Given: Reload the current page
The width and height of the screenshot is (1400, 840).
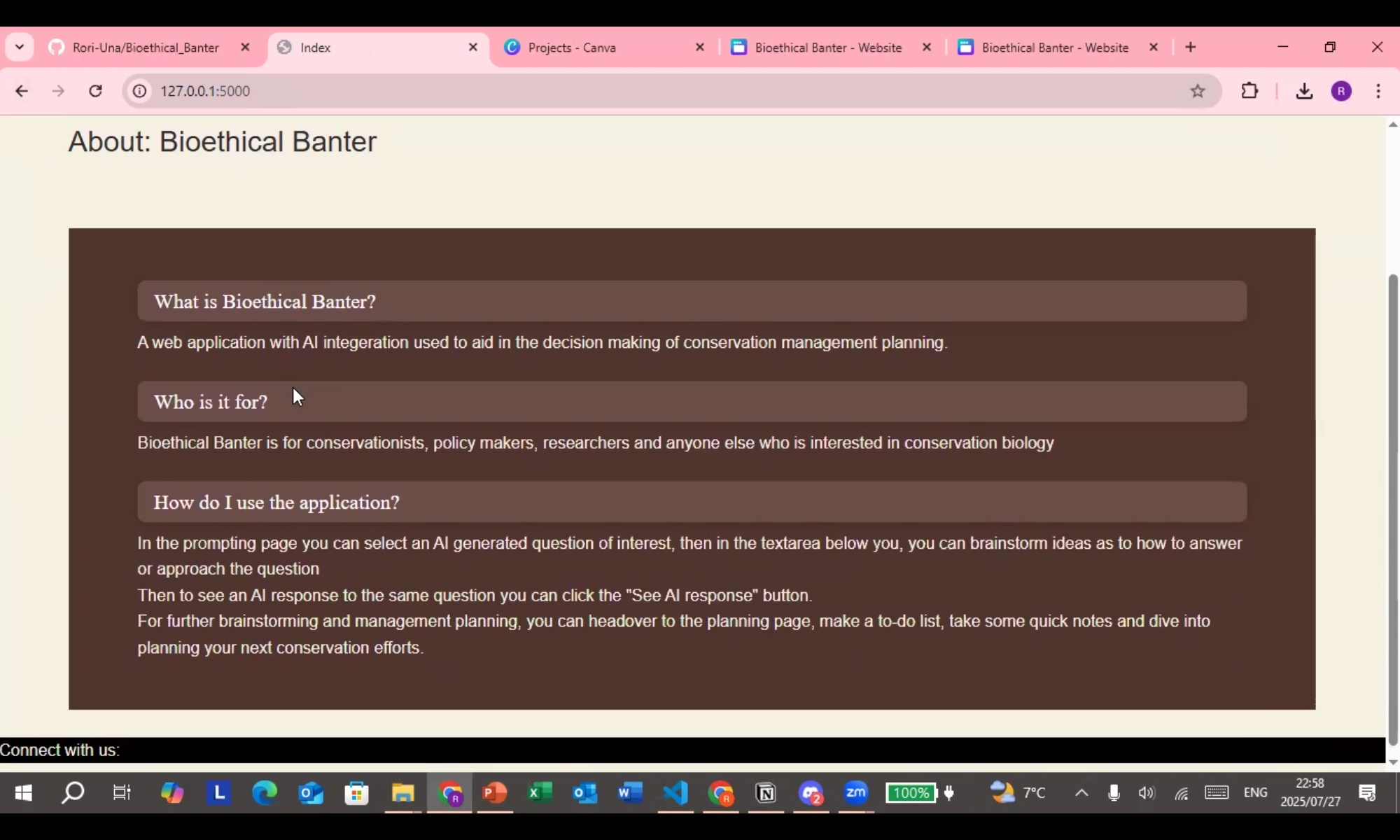Looking at the screenshot, I should tap(96, 91).
